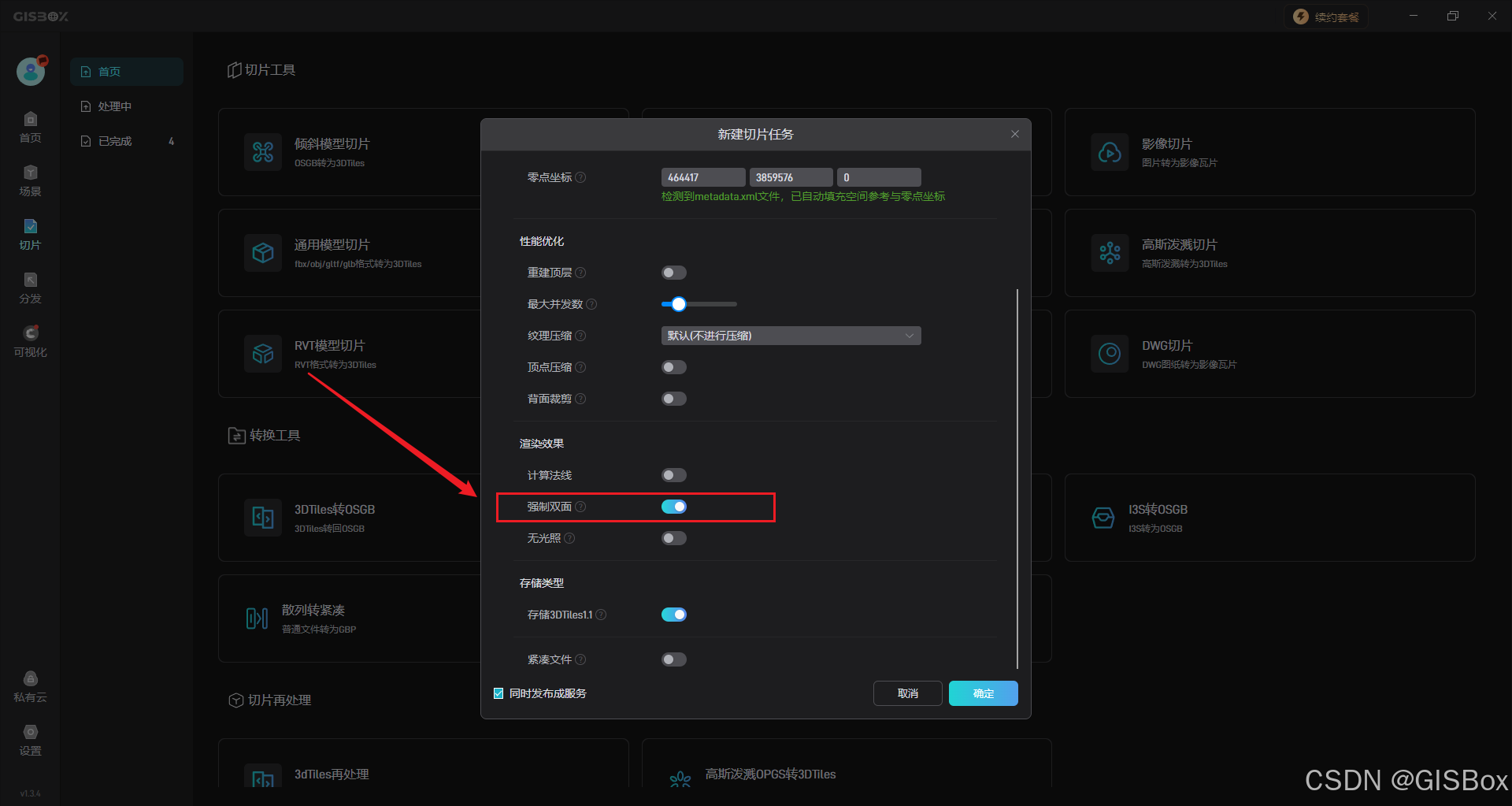
Task: Toggle the 顶点压缩 switch
Action: coord(674,367)
